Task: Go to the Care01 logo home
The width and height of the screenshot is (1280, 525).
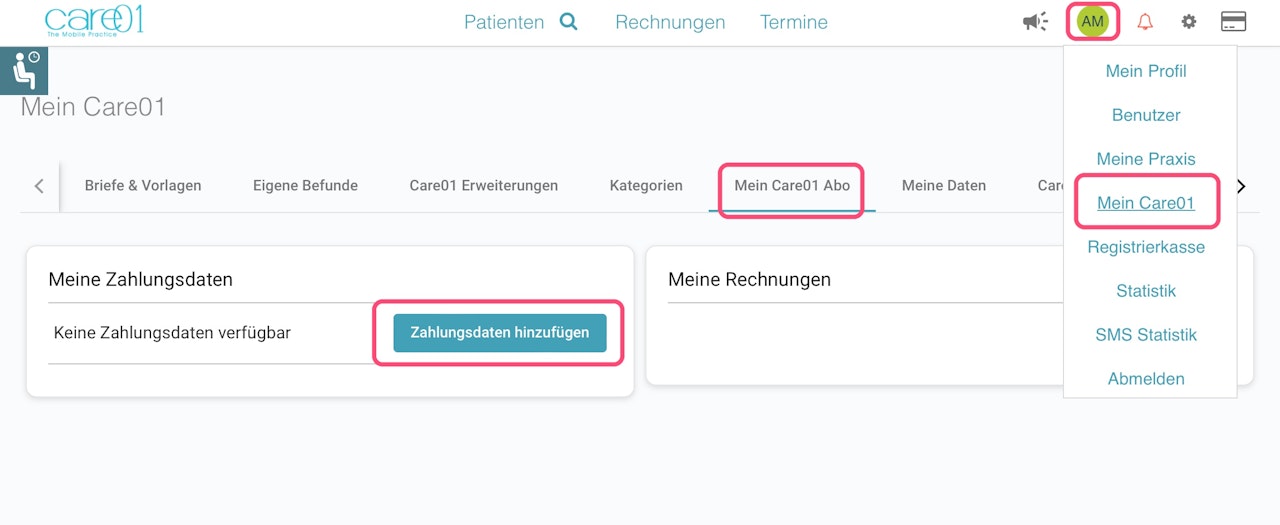Action: [x=94, y=20]
